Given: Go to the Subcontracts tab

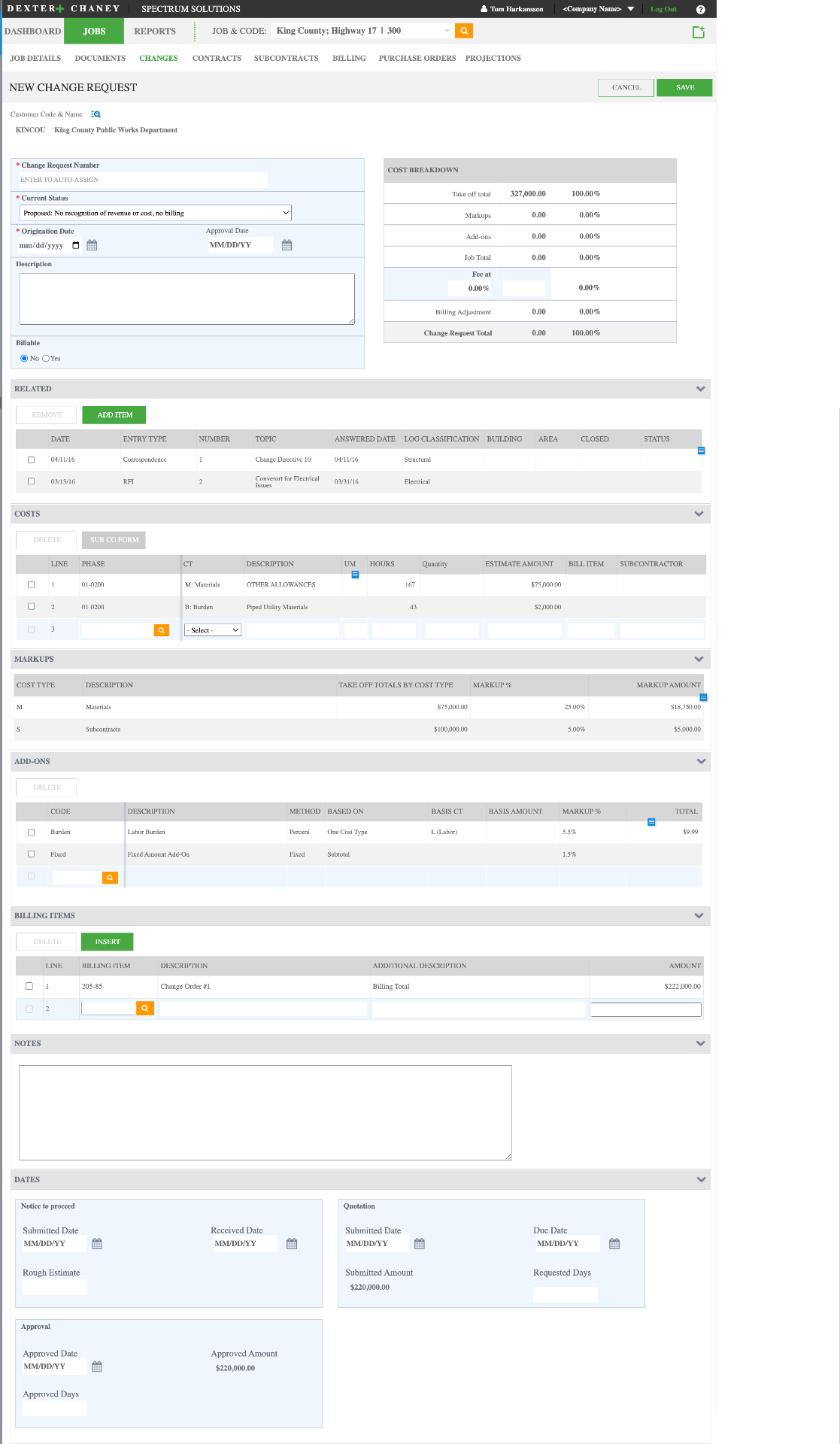Looking at the screenshot, I should (x=286, y=58).
